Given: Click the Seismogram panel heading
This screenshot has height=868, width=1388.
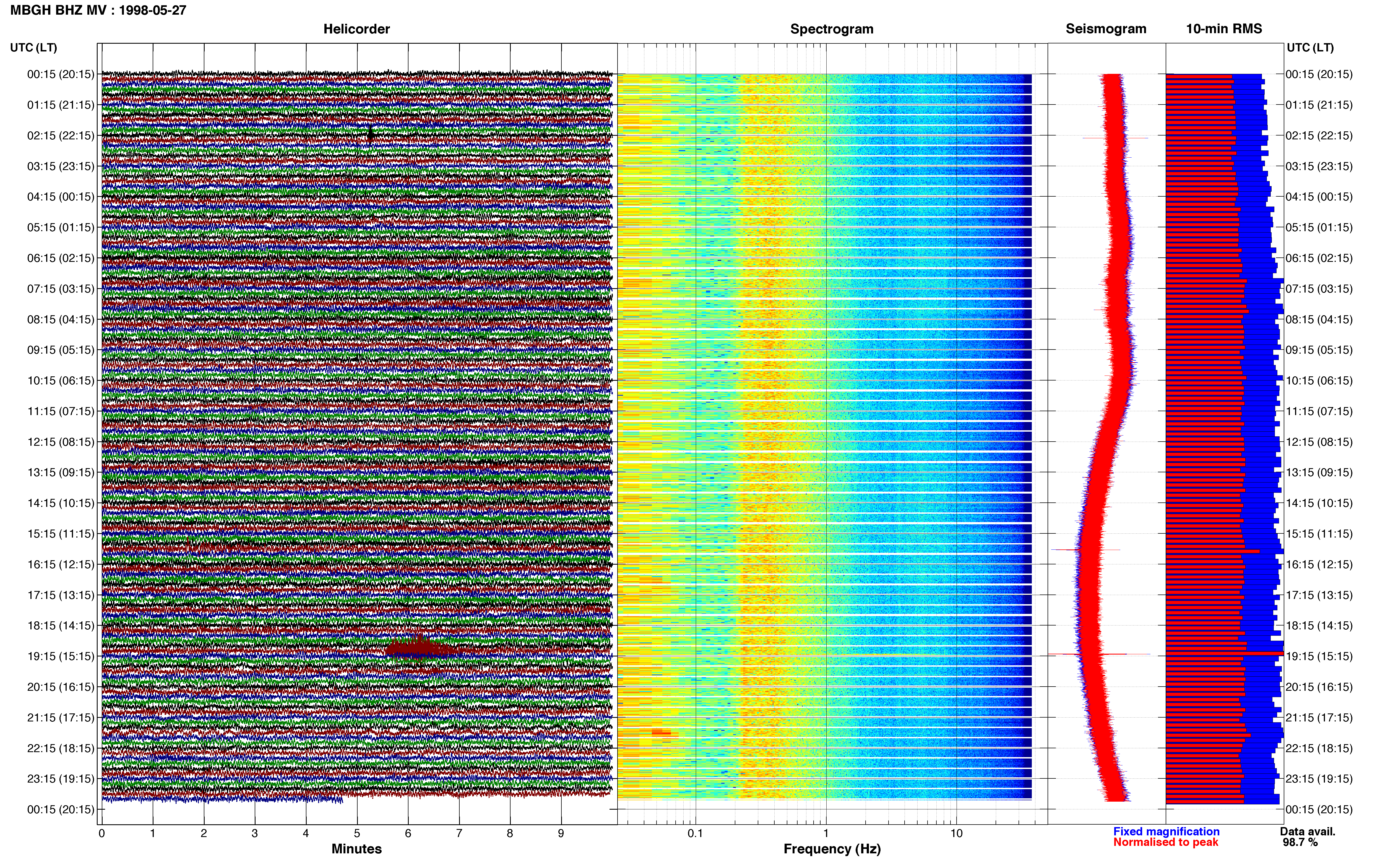Looking at the screenshot, I should click(1106, 29).
